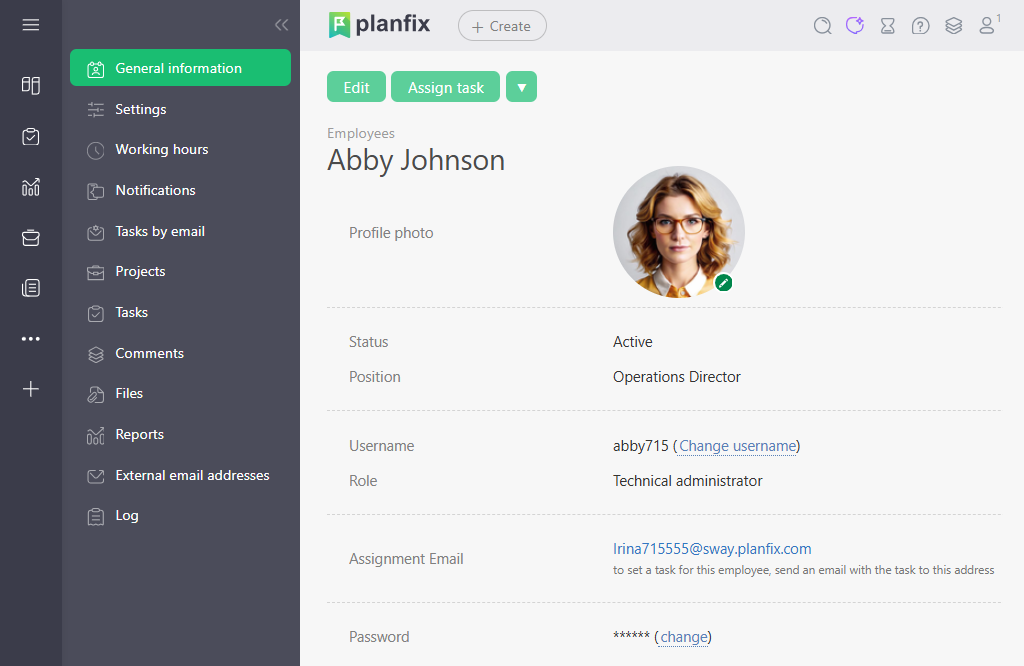The image size is (1024, 666).
Task: Open the search magnifier icon
Action: [x=822, y=25]
